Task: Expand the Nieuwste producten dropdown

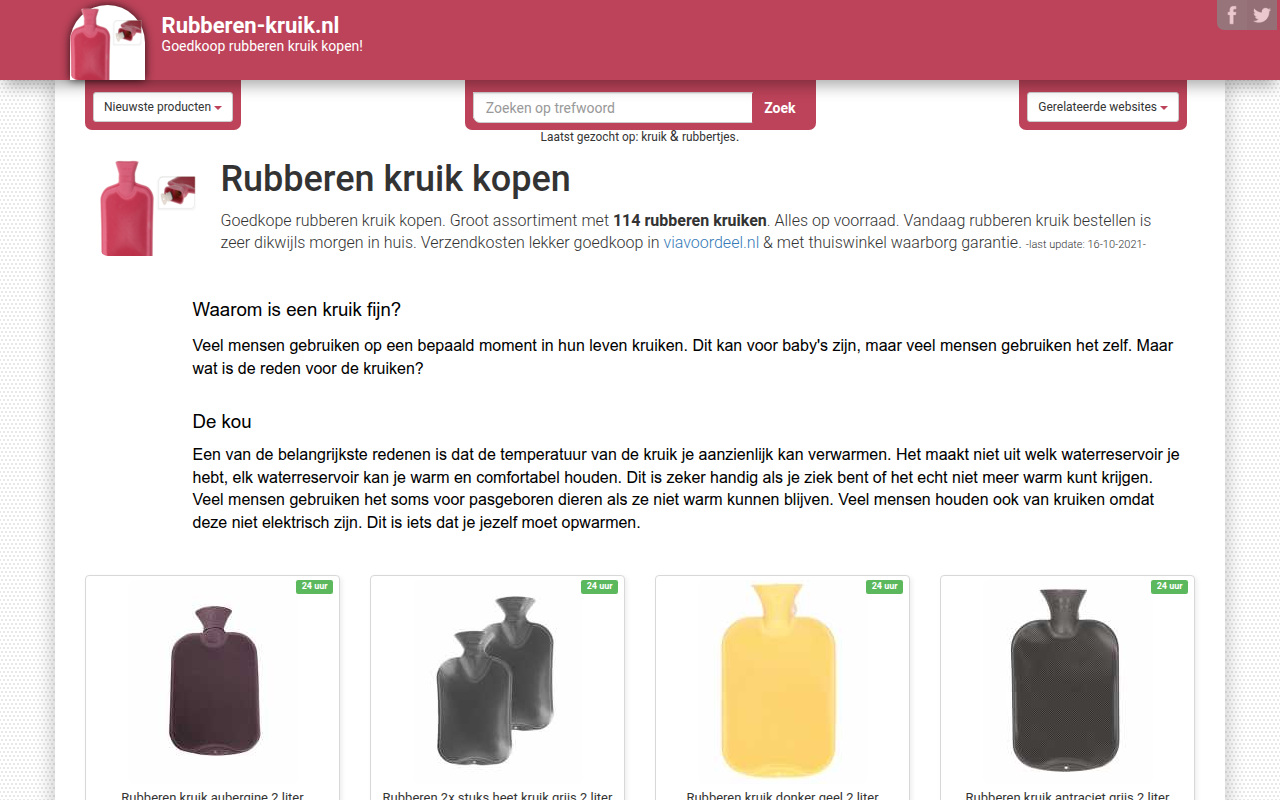Action: 163,107
